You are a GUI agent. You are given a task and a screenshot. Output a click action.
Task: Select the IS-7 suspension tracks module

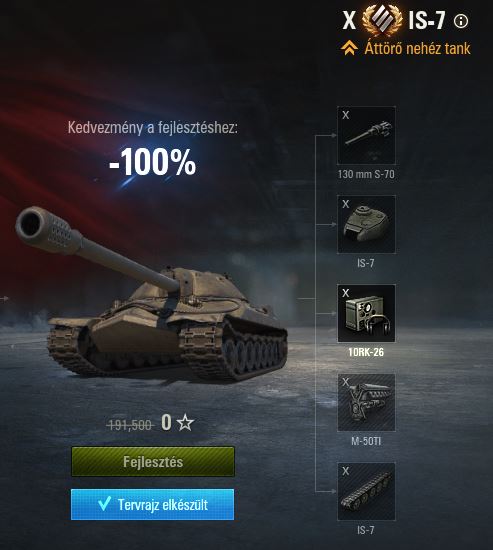pos(366,491)
